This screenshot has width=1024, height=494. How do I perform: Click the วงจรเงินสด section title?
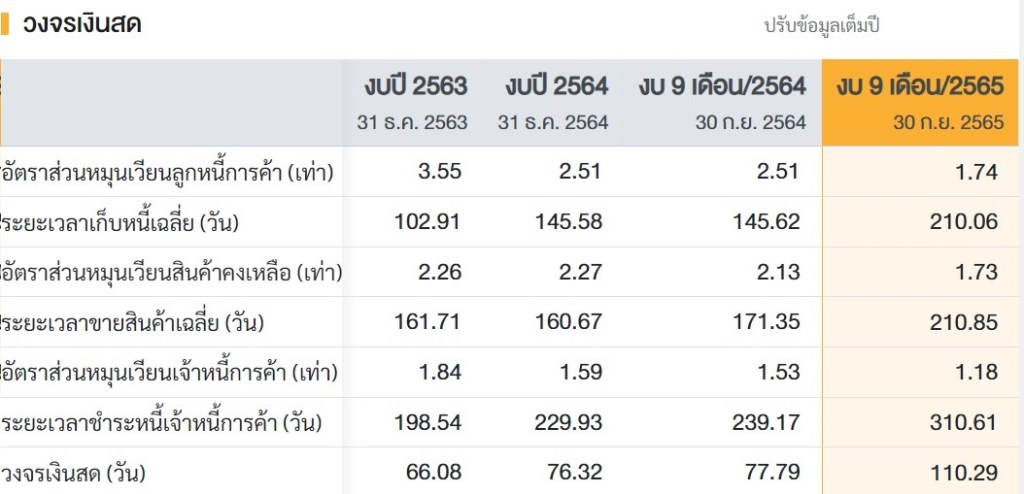[x=82, y=24]
